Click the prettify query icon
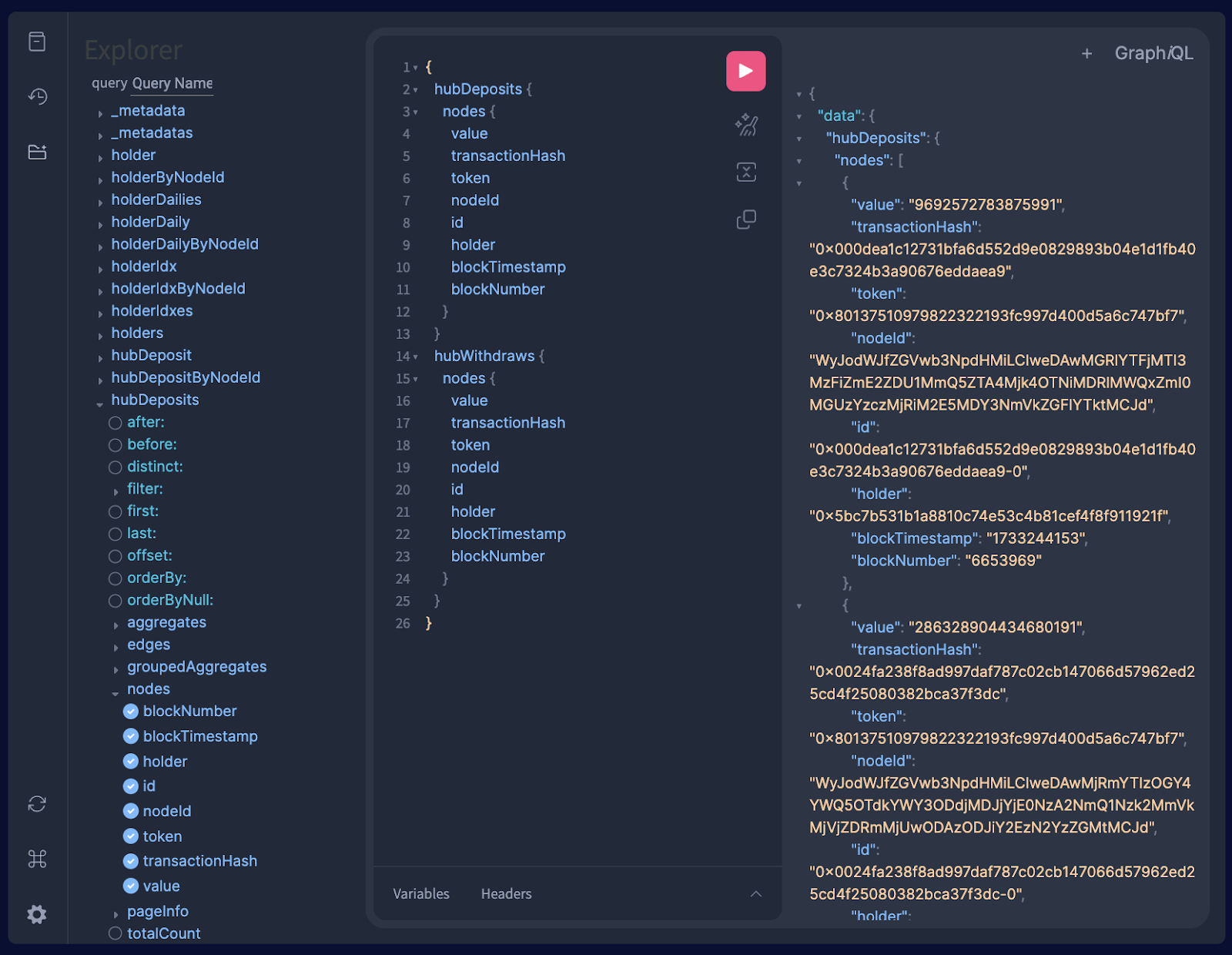This screenshot has width=1232, height=955. click(x=745, y=125)
